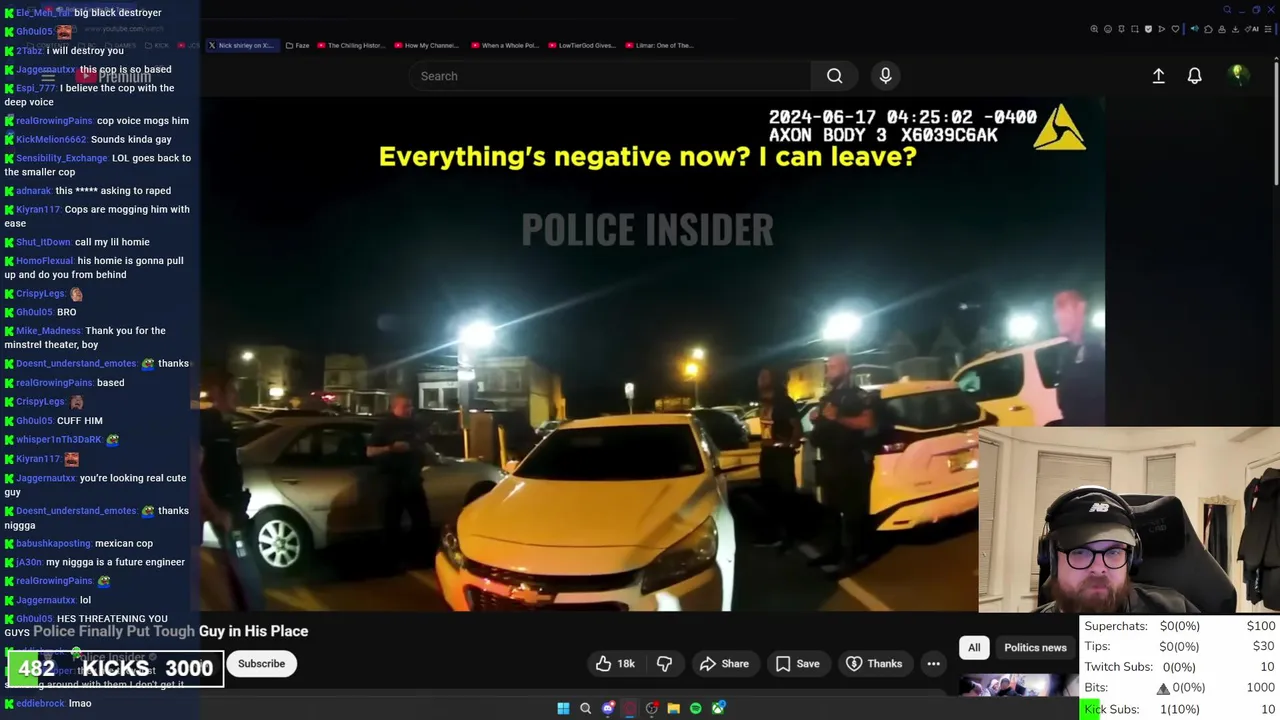Focus the YouTube search field
Image resolution: width=1280 pixels, height=720 pixels.
[610, 76]
